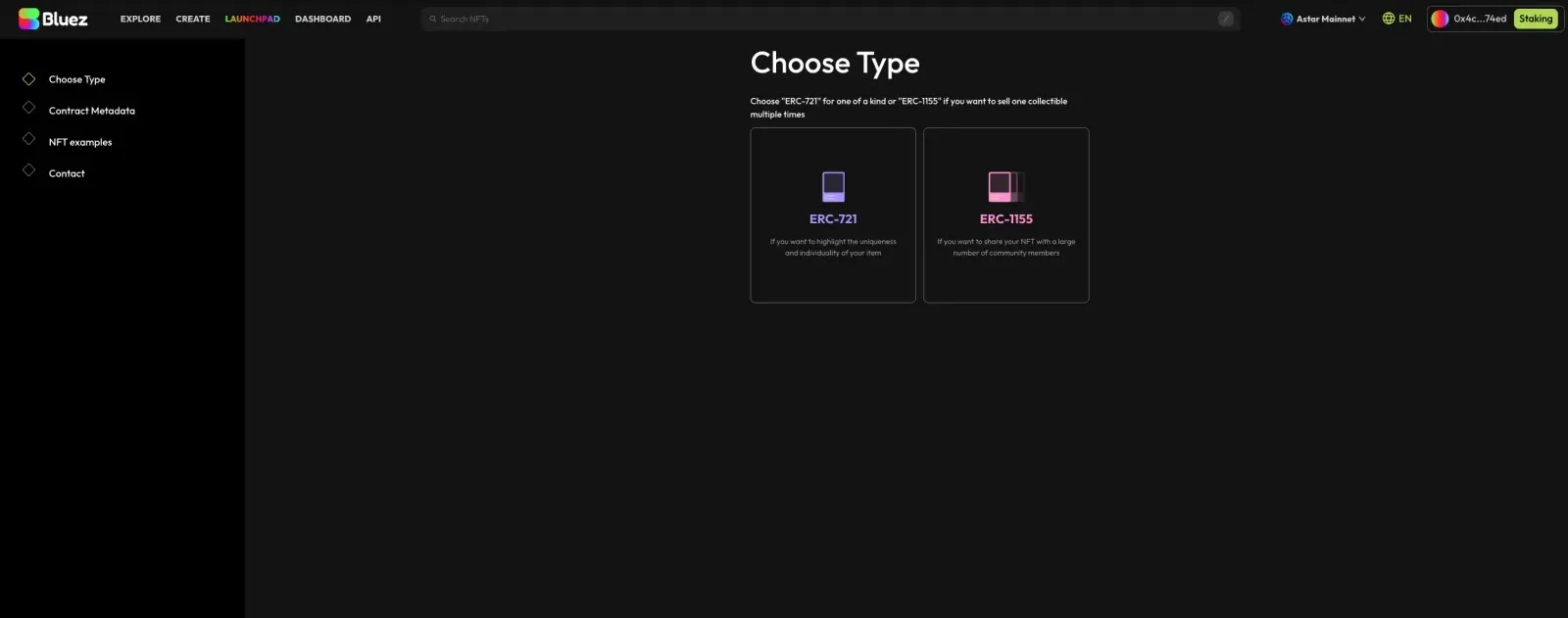Screen dimensions: 1568x618
Task: Open the API link
Action: point(373,19)
